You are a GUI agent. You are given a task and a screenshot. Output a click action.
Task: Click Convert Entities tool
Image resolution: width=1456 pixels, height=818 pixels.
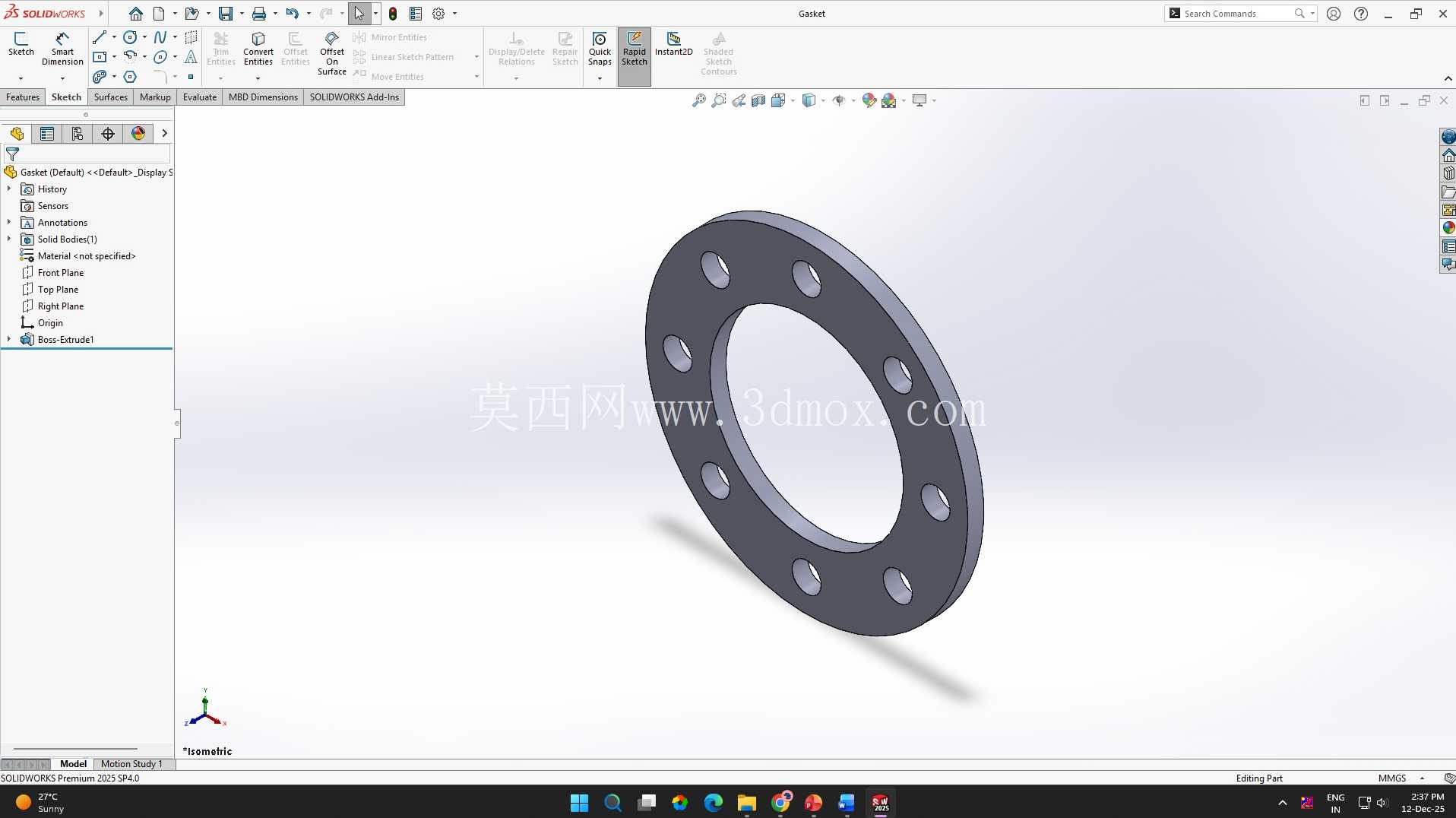click(258, 49)
